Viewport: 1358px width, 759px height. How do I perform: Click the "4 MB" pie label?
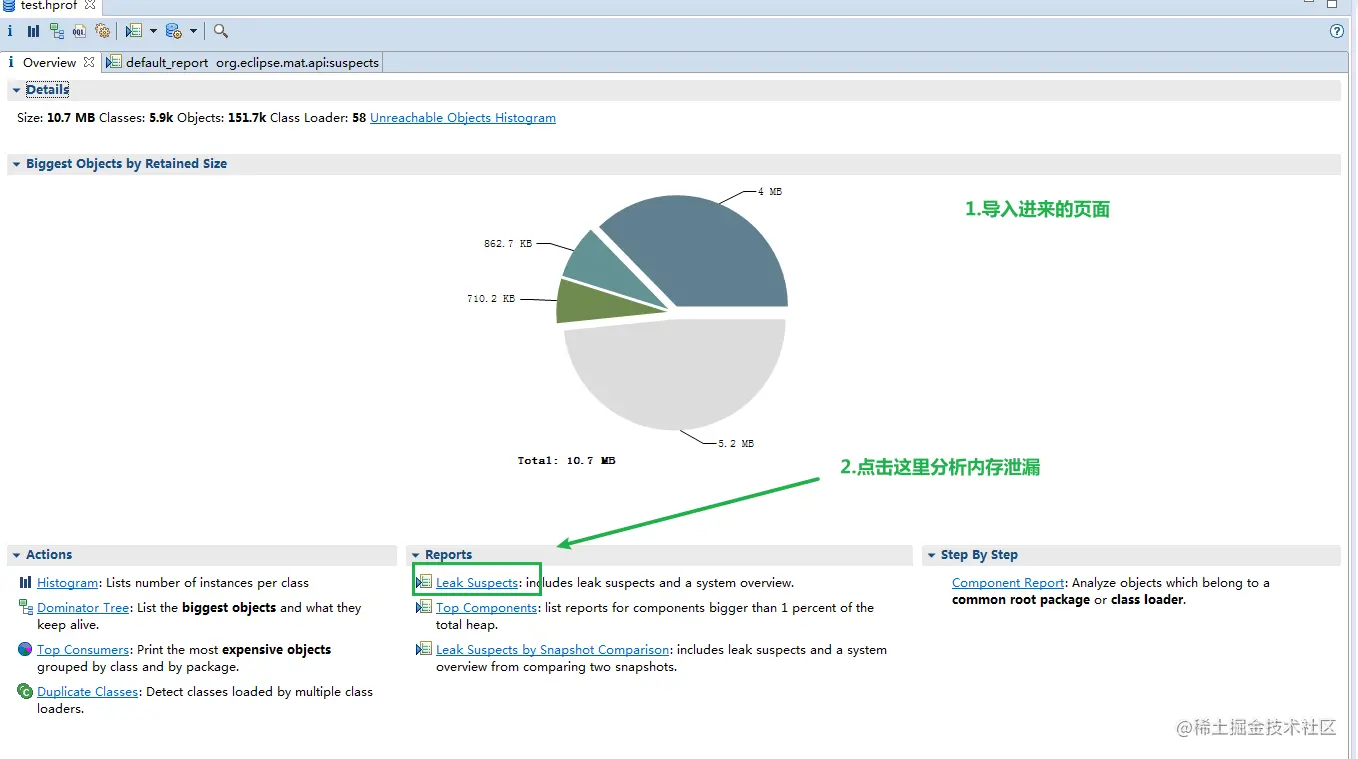pyautogui.click(x=769, y=191)
